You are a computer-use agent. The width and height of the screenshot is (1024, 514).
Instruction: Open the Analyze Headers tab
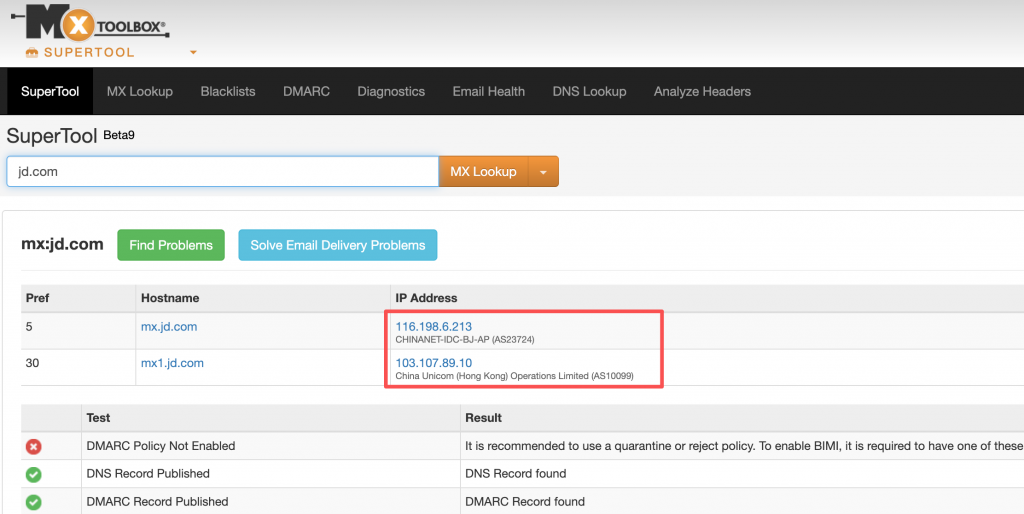[702, 91]
